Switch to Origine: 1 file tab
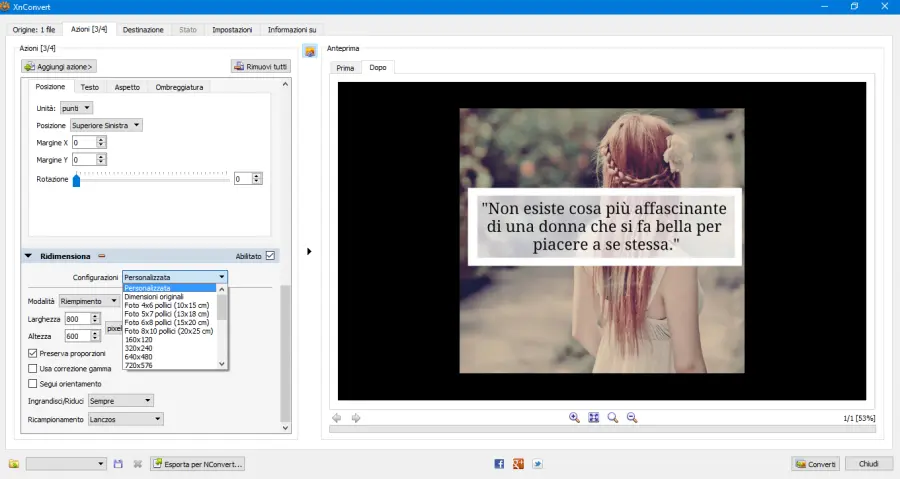The width and height of the screenshot is (900, 479). [34, 30]
